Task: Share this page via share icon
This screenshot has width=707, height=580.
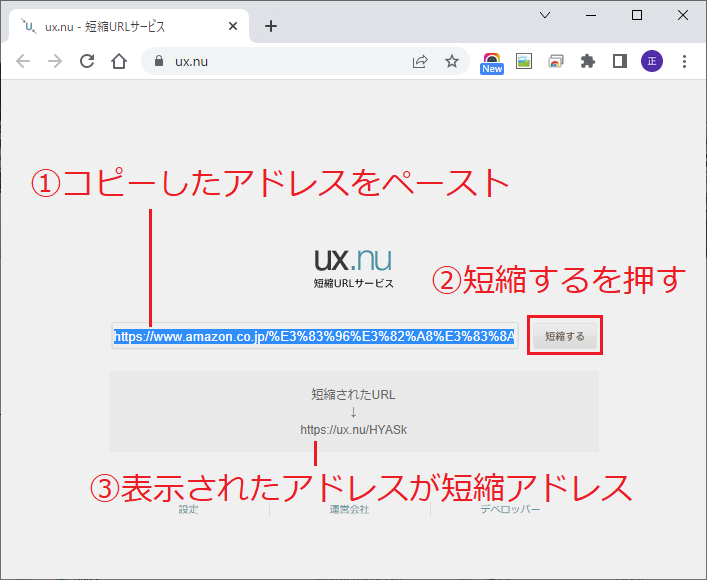Action: 420,61
